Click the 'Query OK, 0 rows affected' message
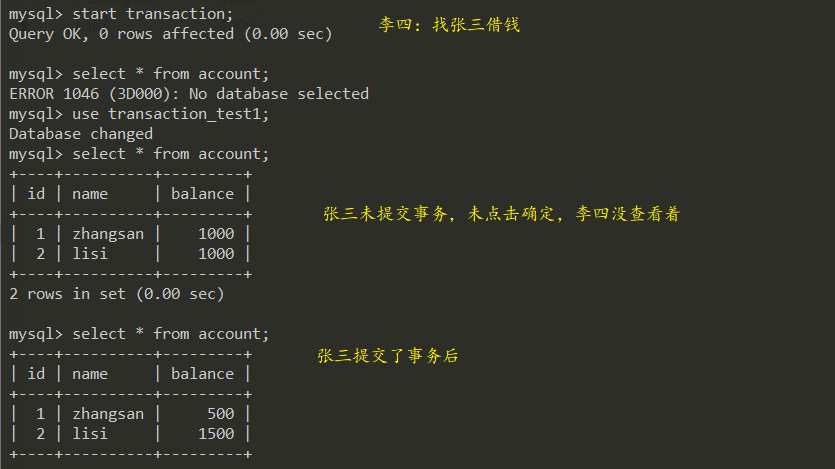835x469 pixels. pyautogui.click(x=170, y=34)
